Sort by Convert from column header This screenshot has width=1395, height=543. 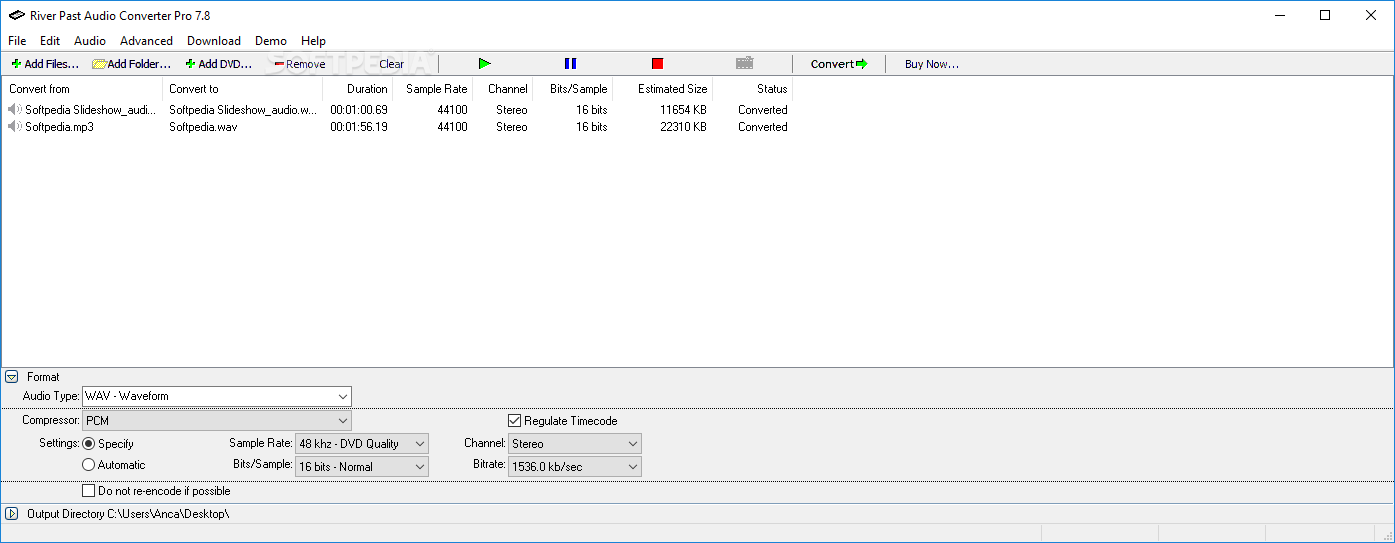pos(82,89)
